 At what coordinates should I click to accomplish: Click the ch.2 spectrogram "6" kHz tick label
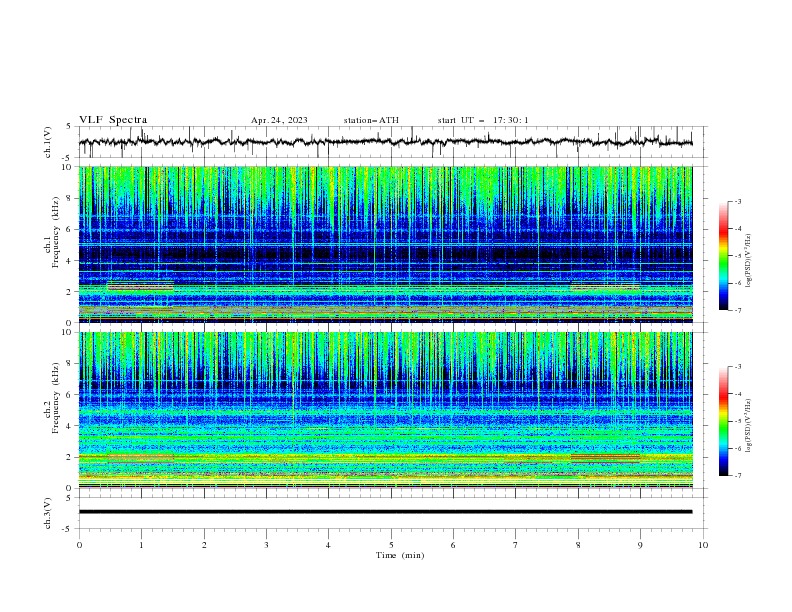[x=70, y=394]
